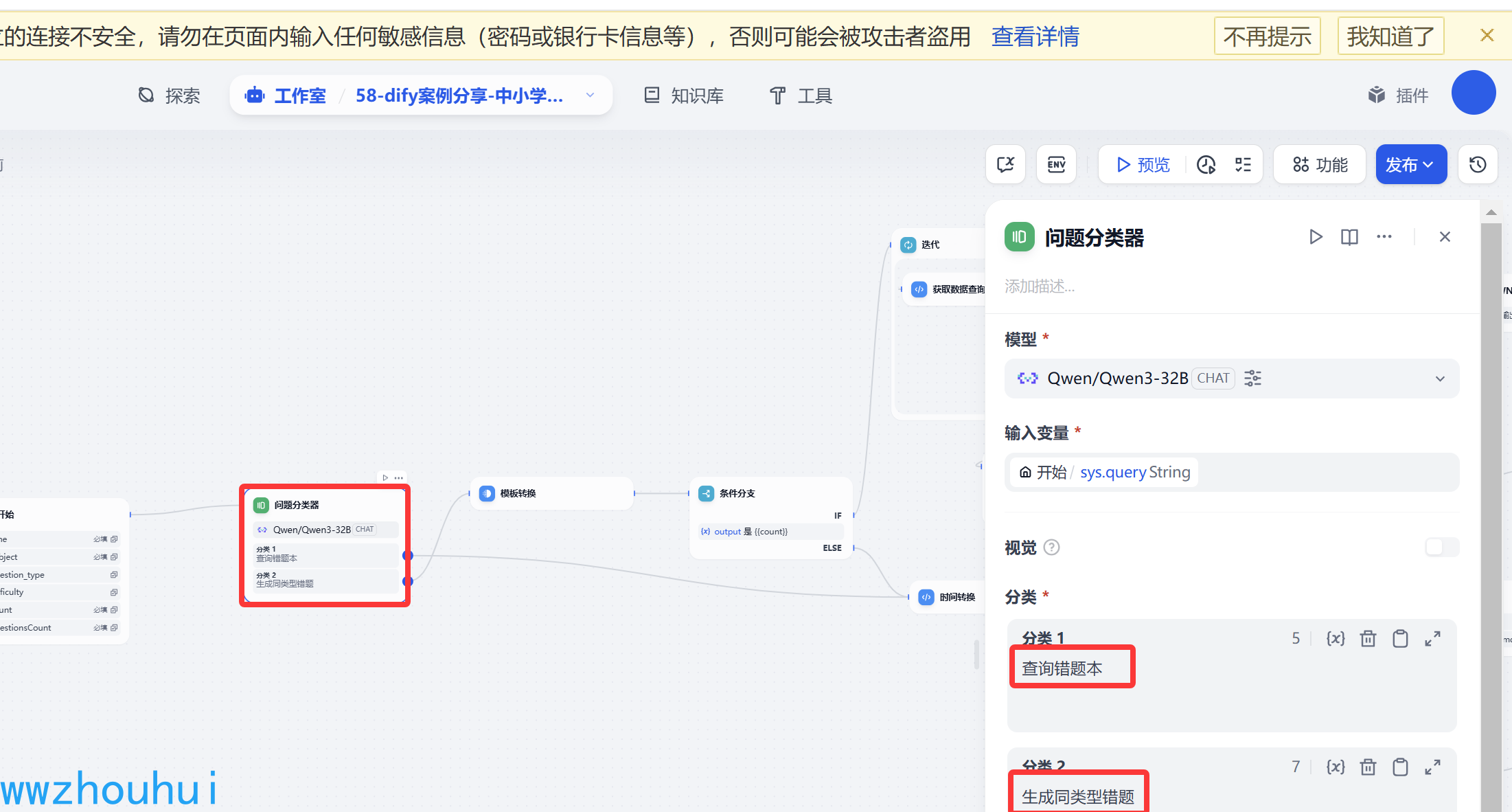The width and height of the screenshot is (1512, 812).
Task: Click the ENV environment variables icon
Action: (x=1056, y=165)
